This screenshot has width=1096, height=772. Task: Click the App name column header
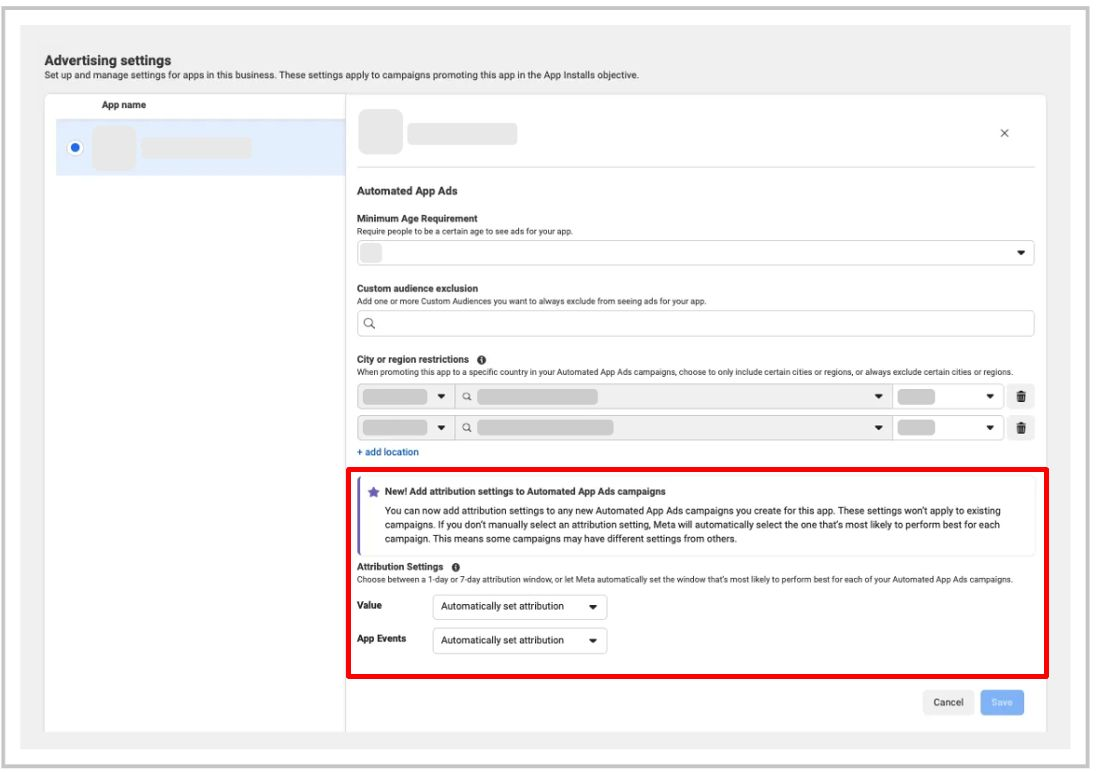point(124,105)
